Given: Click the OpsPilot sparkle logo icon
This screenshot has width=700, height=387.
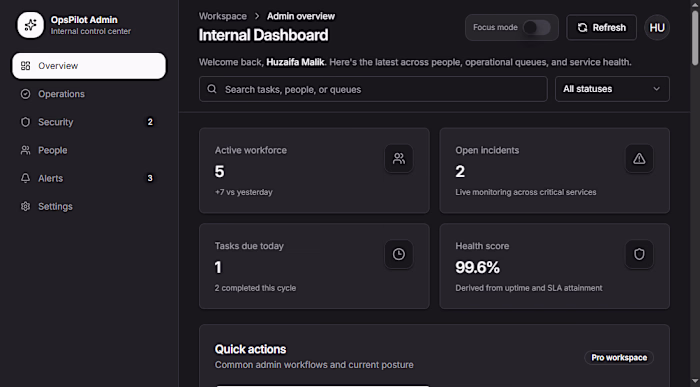Looking at the screenshot, I should coord(30,25).
